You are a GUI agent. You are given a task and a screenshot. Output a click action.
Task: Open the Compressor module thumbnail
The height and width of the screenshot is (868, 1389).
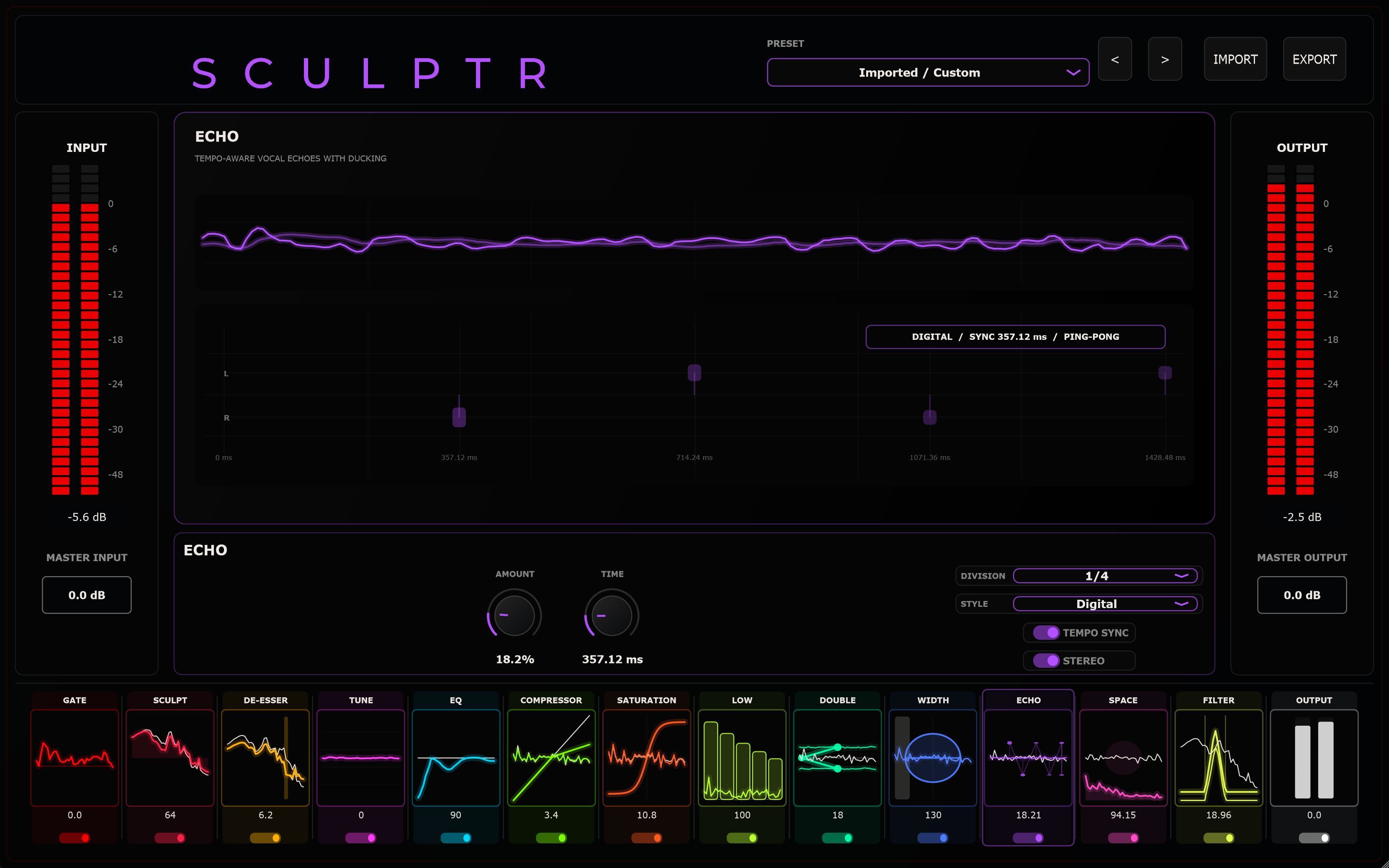tap(551, 758)
